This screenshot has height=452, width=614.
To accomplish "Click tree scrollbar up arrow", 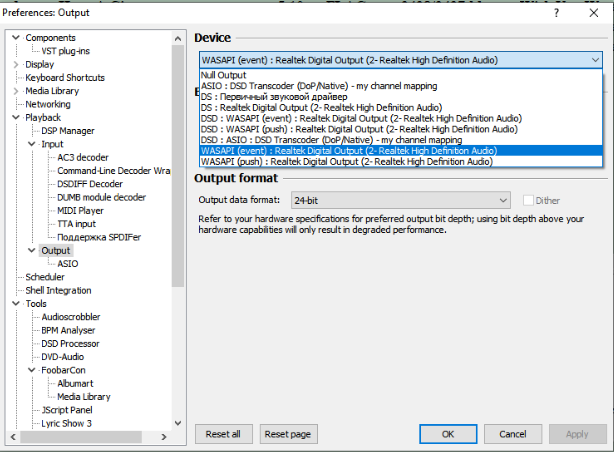I will 178,38.
